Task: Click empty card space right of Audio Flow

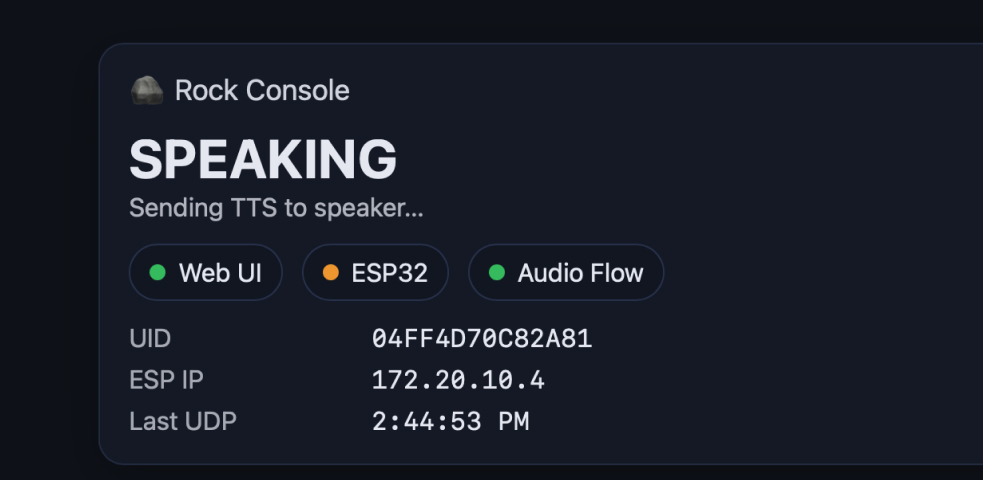Action: tap(820, 273)
